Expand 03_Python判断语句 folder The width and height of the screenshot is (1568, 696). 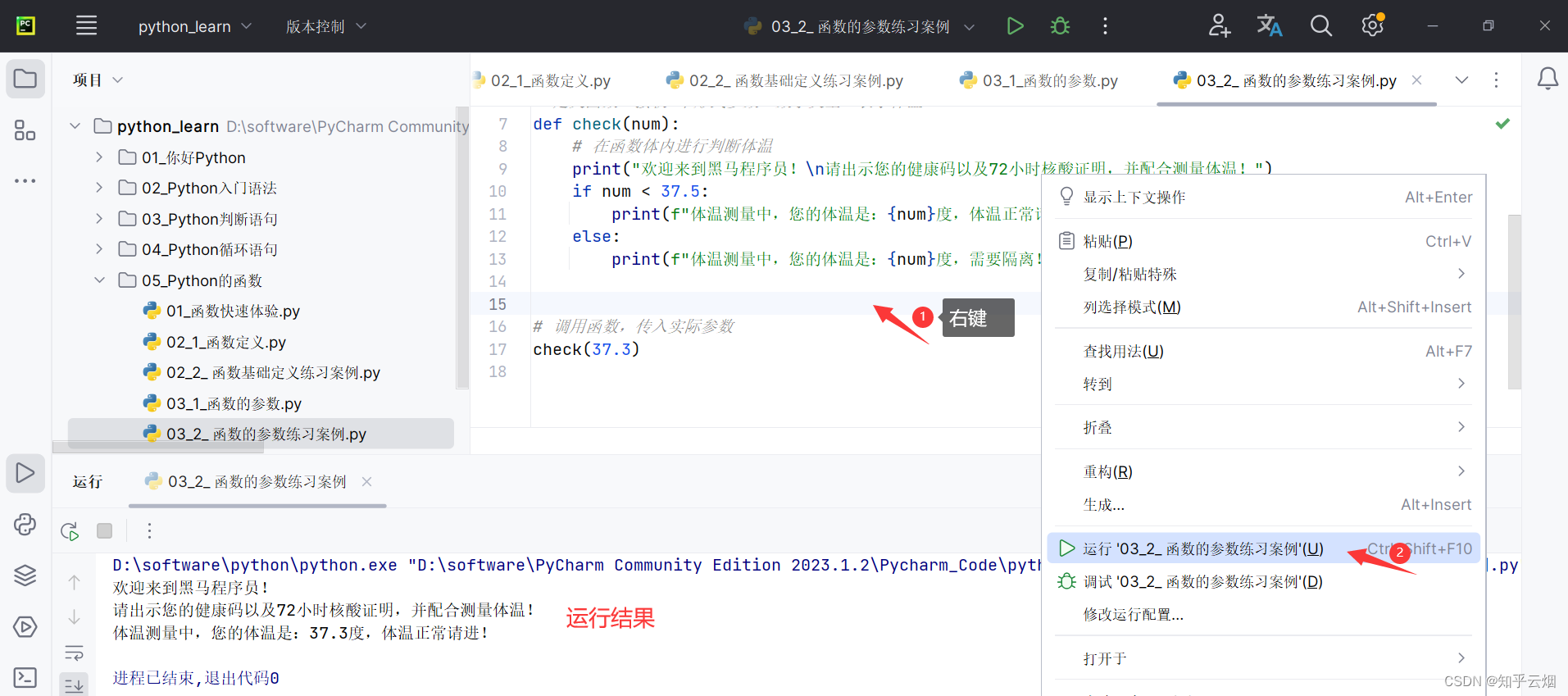pos(99,219)
